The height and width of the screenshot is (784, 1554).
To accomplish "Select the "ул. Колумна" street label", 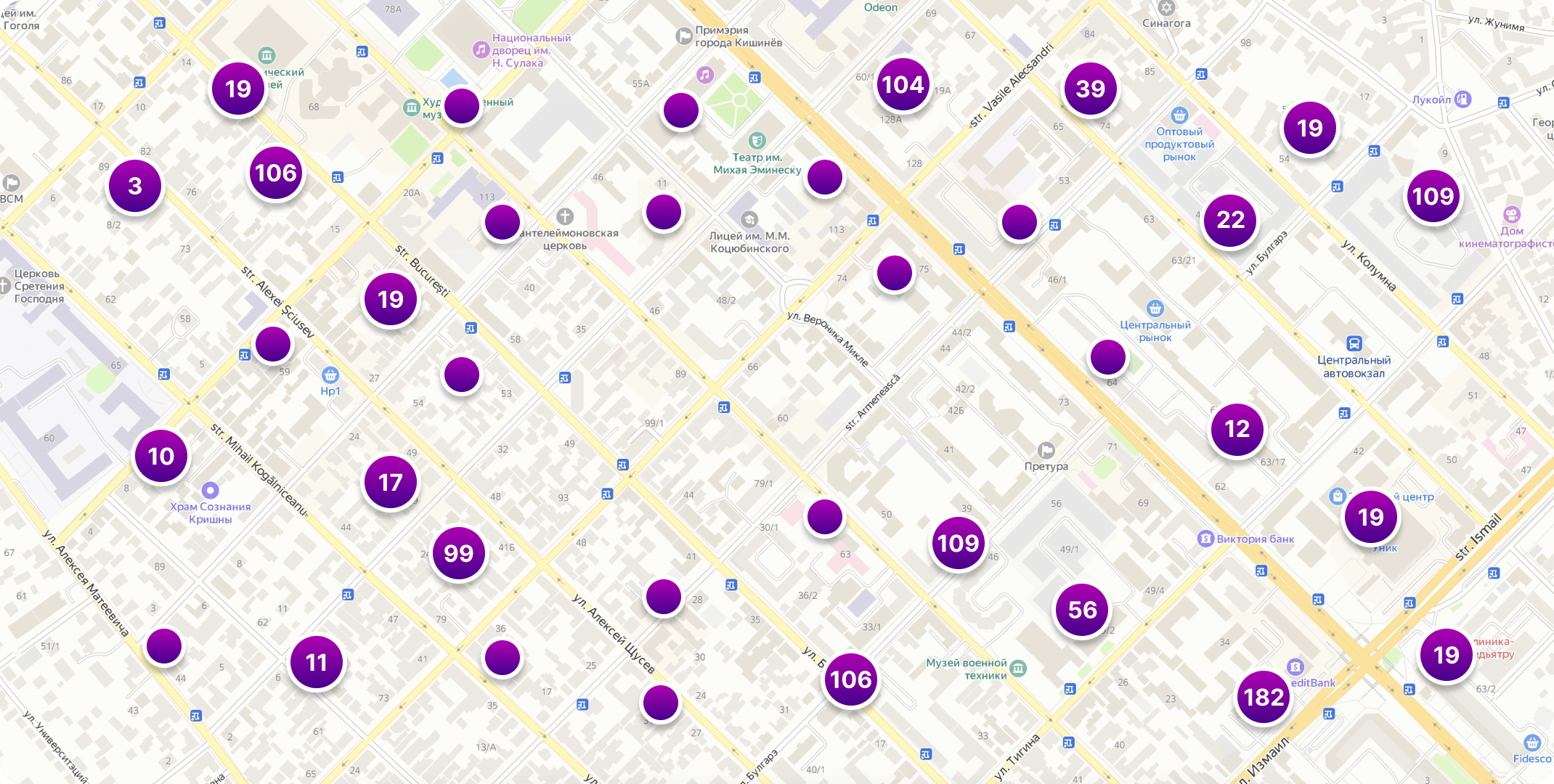I will click(1368, 266).
